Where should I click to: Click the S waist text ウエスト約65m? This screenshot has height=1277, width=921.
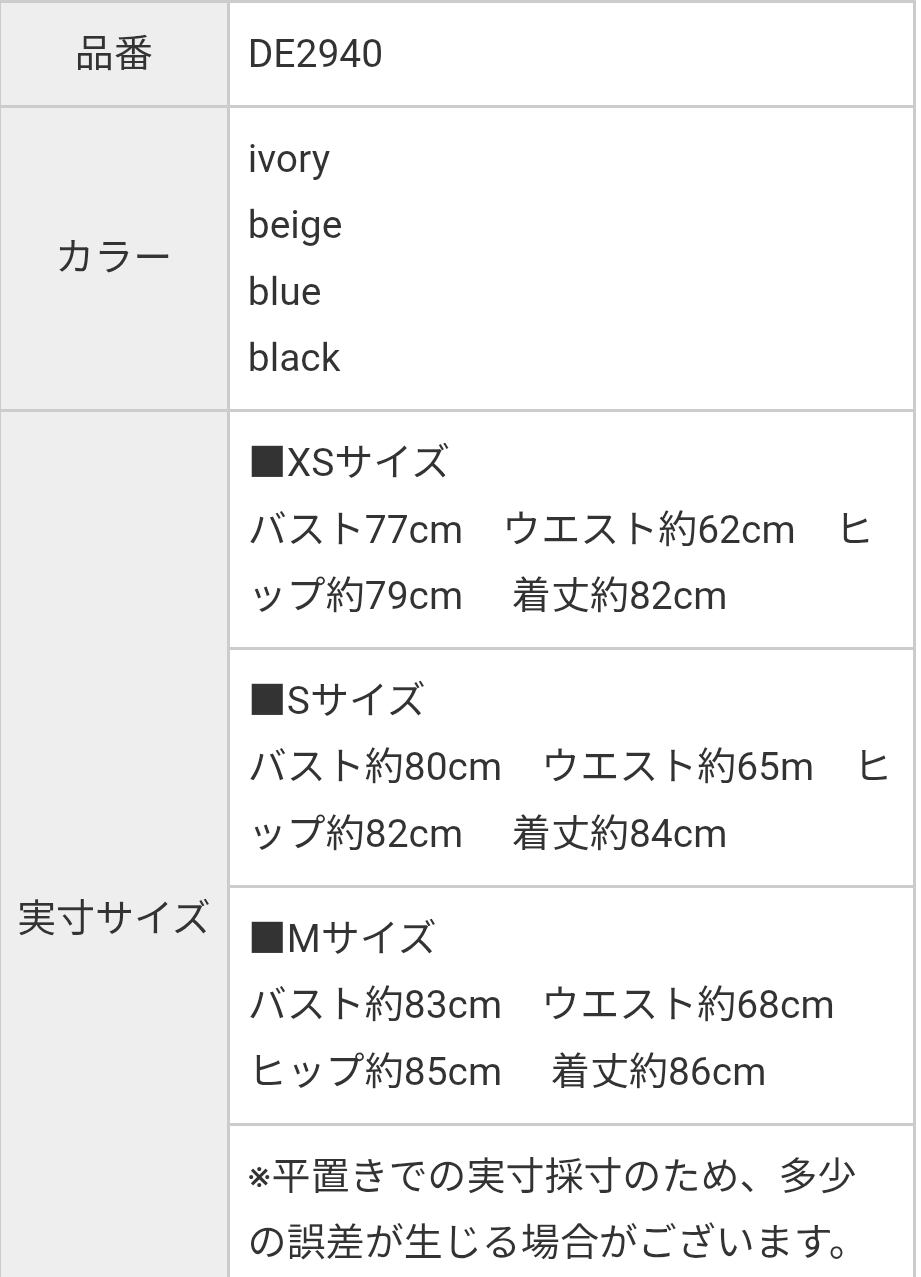tap(678, 767)
